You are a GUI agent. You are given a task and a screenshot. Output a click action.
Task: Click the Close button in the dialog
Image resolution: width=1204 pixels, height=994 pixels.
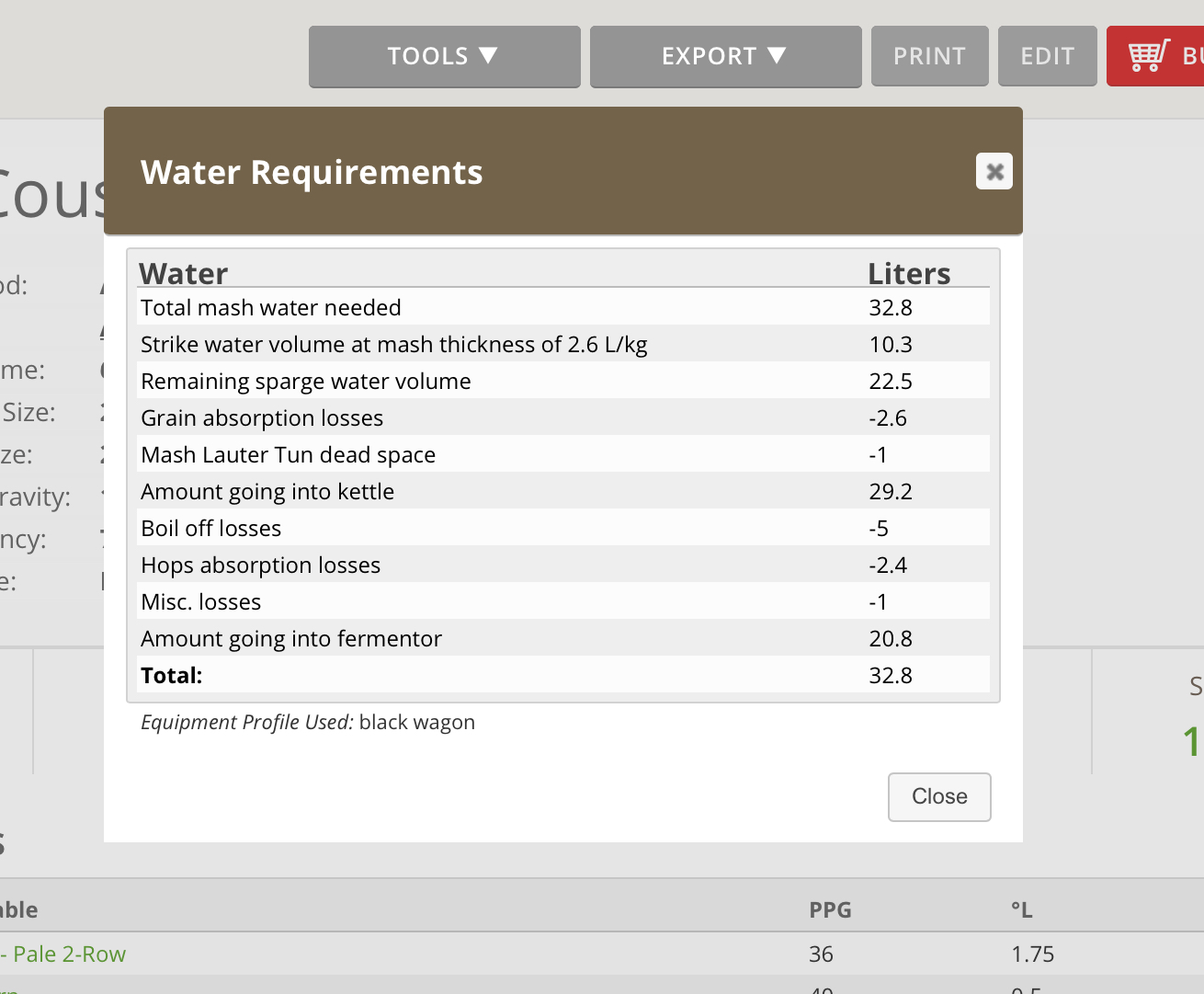click(x=938, y=796)
